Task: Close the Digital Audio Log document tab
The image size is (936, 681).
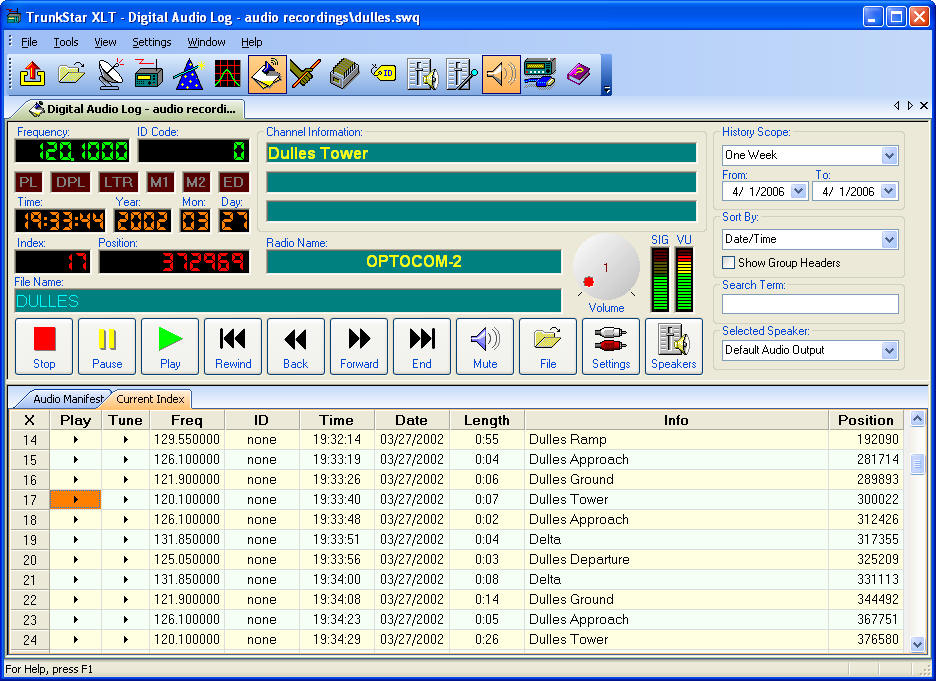Action: pyautogui.click(x=924, y=106)
